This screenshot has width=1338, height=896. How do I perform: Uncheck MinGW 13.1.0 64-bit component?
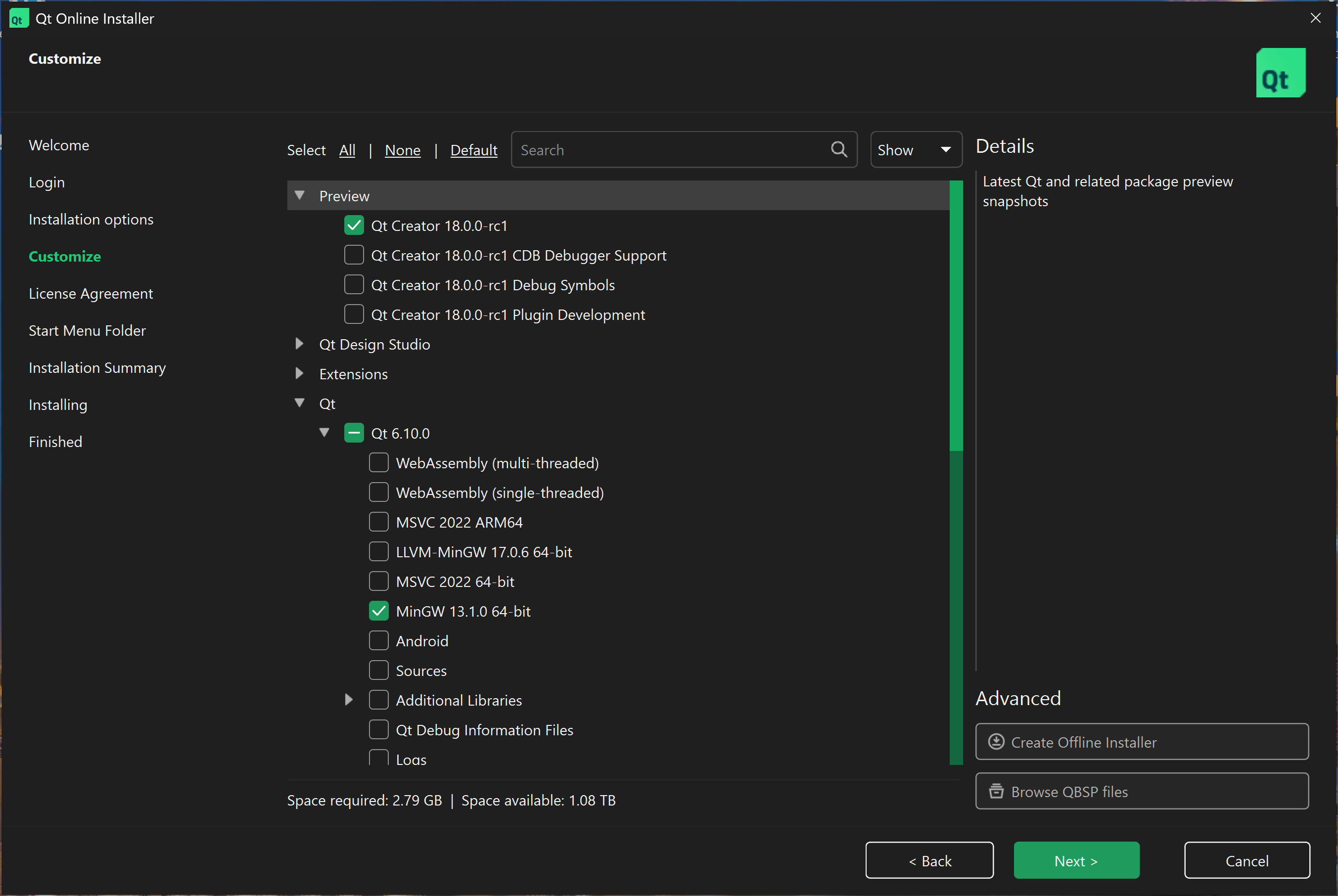tap(379, 612)
